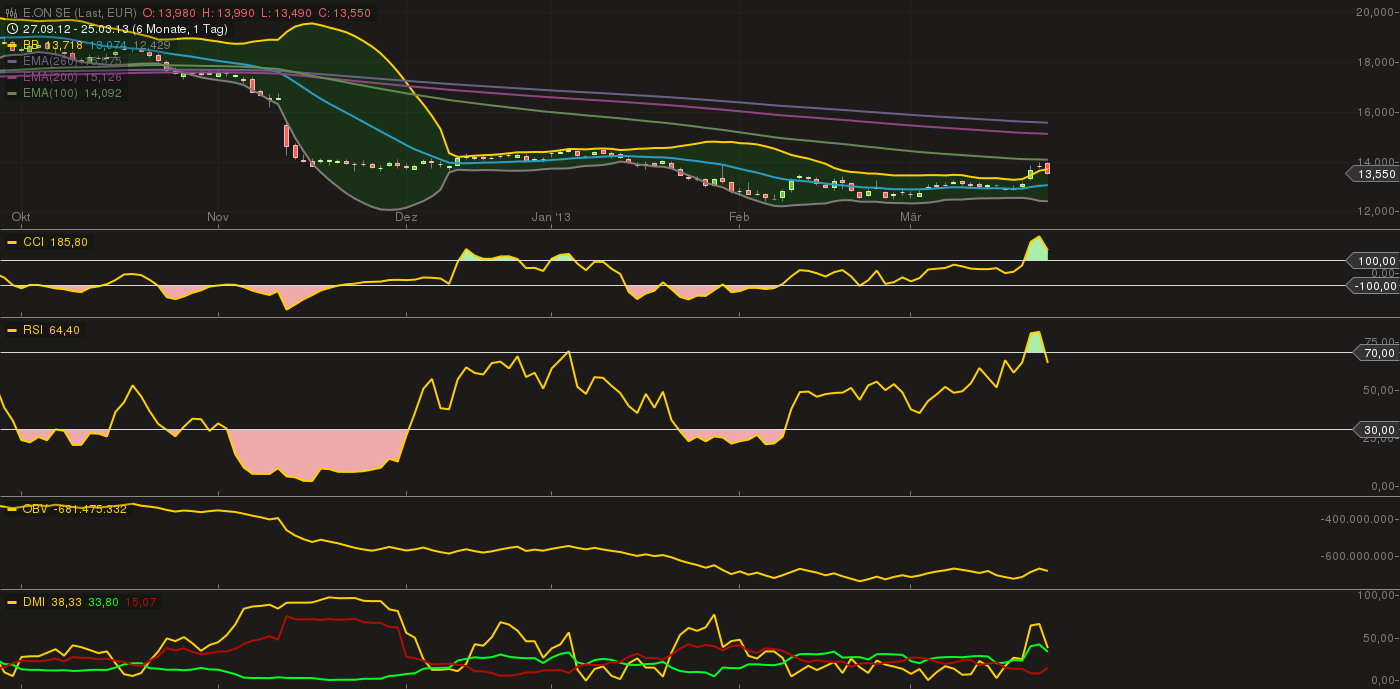1400x689 pixels.
Task: Click the EMA(200) 15,126 label
Action: (x=72, y=77)
